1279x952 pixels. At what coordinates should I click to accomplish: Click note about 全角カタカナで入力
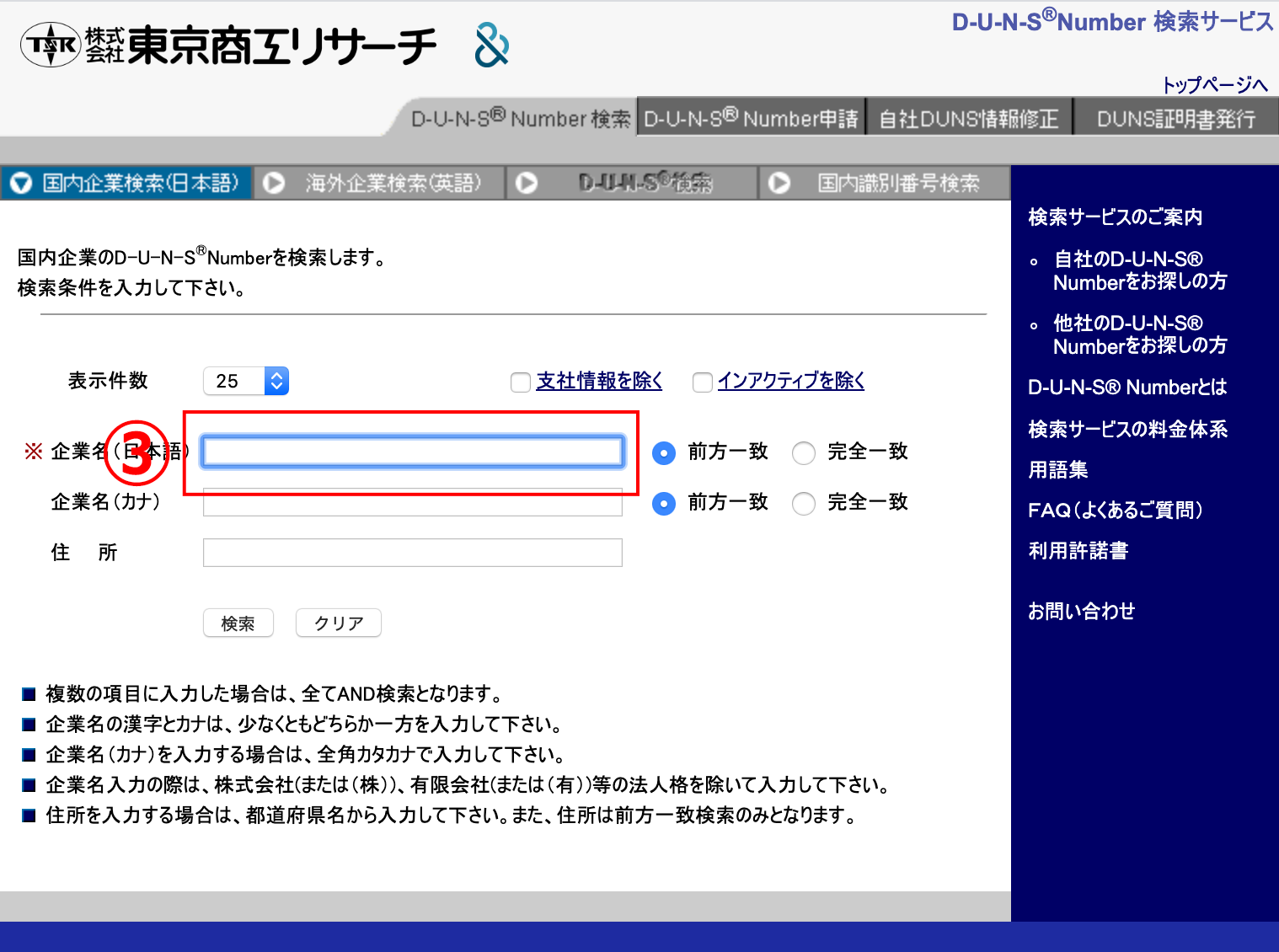click(306, 755)
